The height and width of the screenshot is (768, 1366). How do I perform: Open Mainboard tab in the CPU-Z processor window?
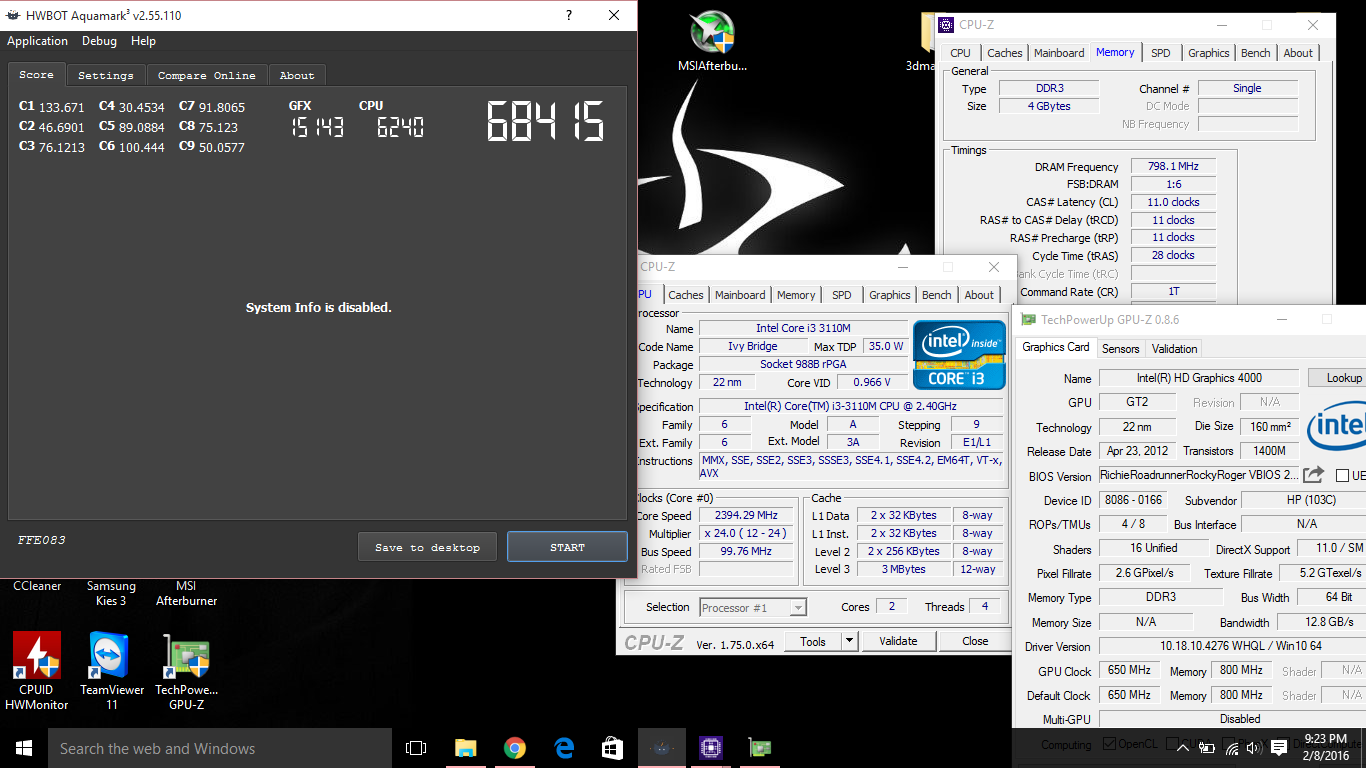point(740,295)
